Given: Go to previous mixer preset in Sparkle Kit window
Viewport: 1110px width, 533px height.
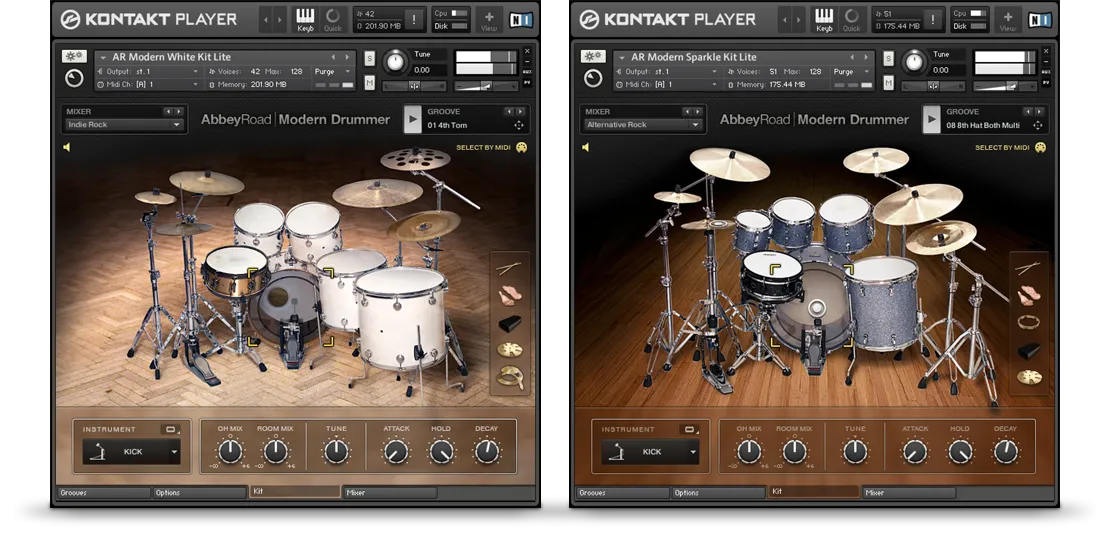Looking at the screenshot, I should [x=687, y=112].
